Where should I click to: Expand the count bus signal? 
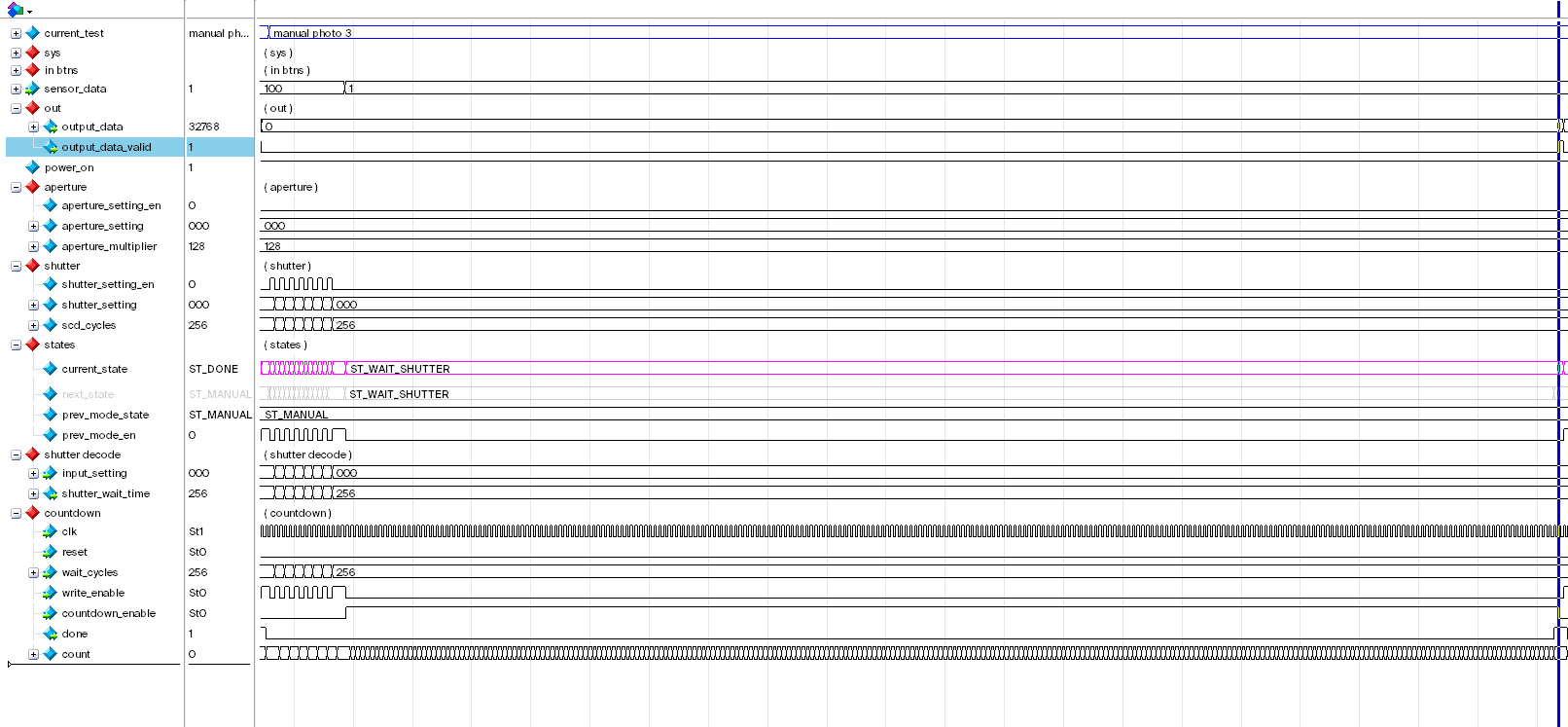click(33, 654)
